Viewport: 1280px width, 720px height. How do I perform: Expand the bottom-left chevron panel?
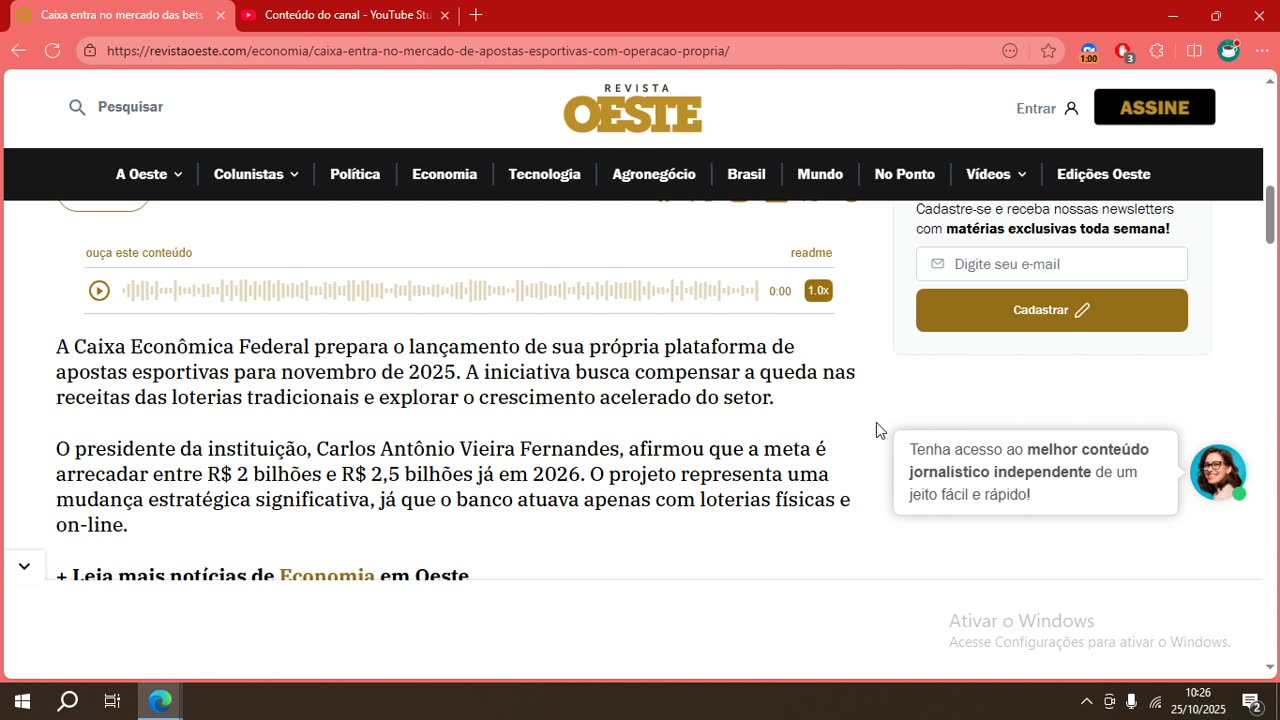pos(24,566)
